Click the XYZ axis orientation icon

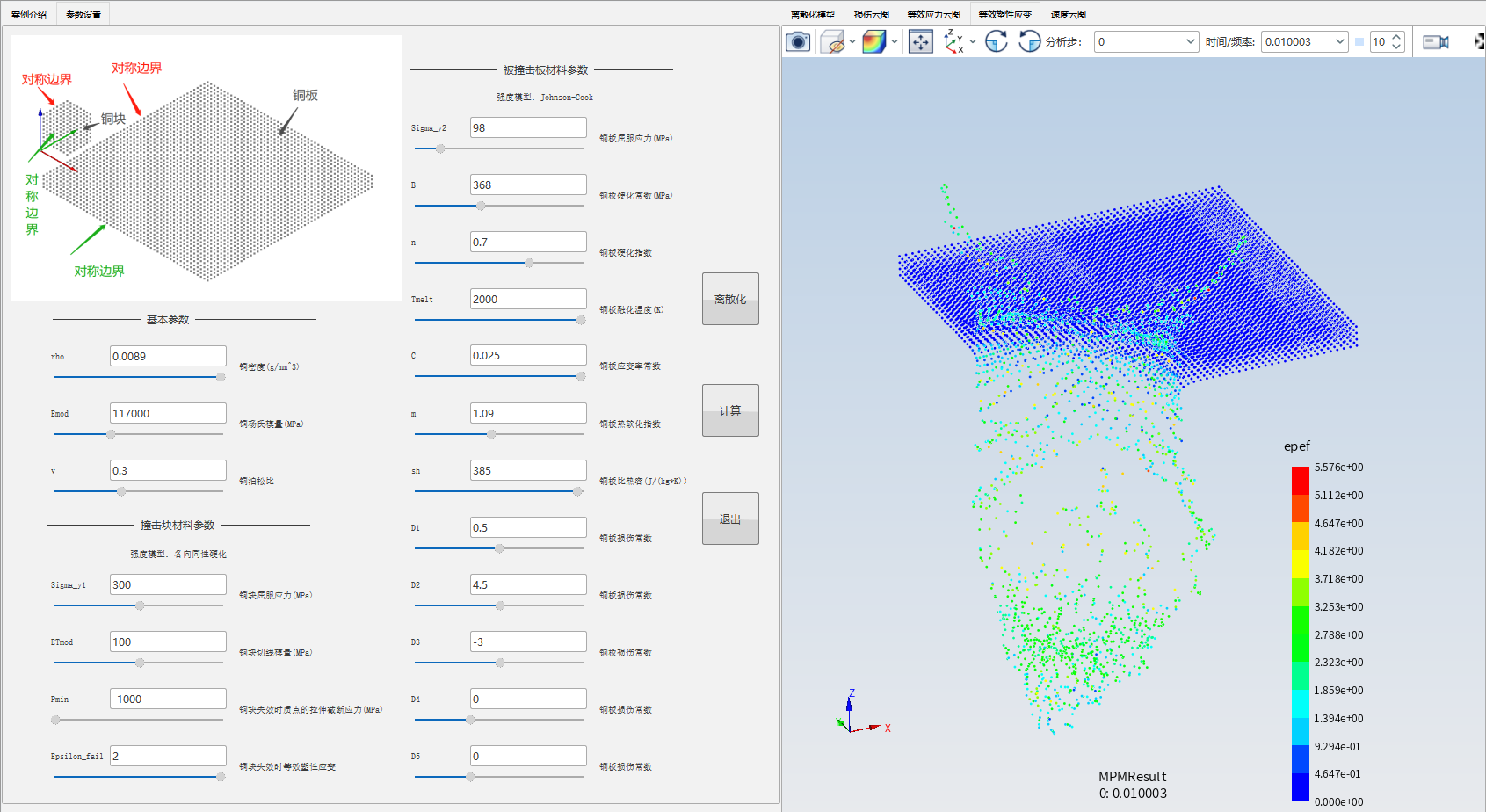click(x=953, y=41)
